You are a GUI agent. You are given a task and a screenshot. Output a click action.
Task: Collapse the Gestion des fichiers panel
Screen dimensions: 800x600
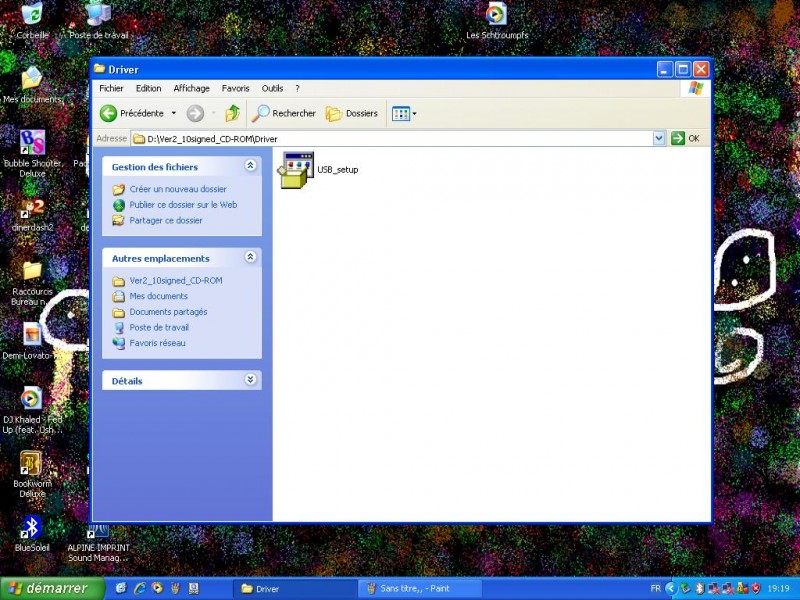pyautogui.click(x=250, y=166)
